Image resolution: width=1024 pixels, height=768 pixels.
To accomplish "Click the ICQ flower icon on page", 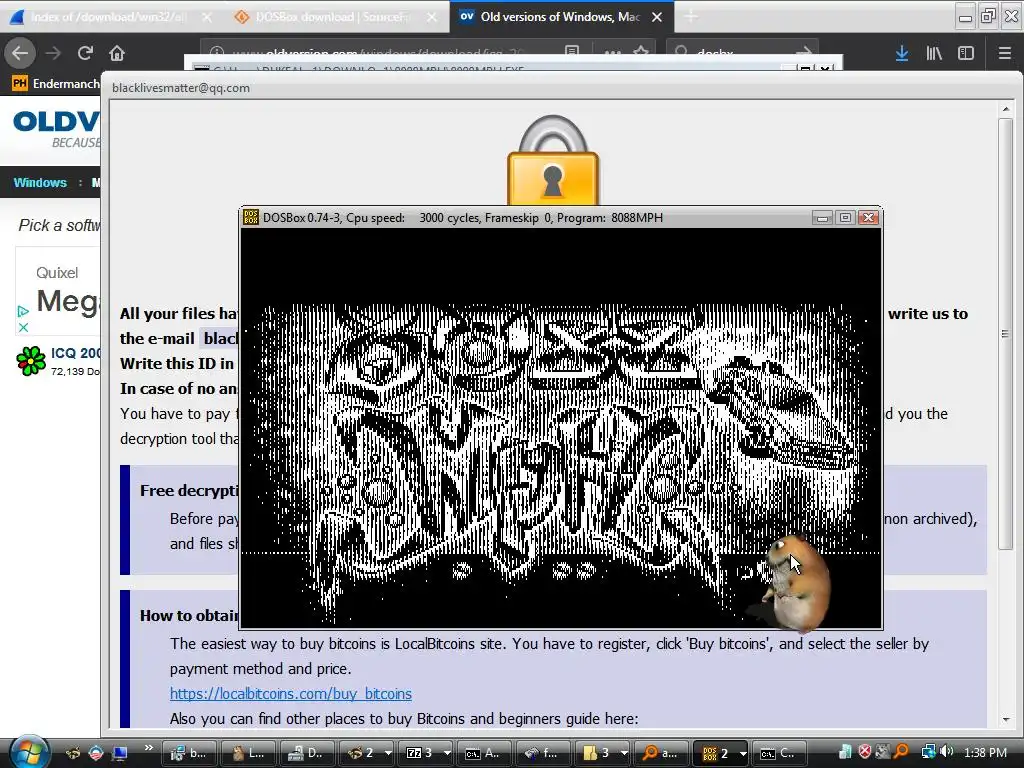I will [31, 360].
